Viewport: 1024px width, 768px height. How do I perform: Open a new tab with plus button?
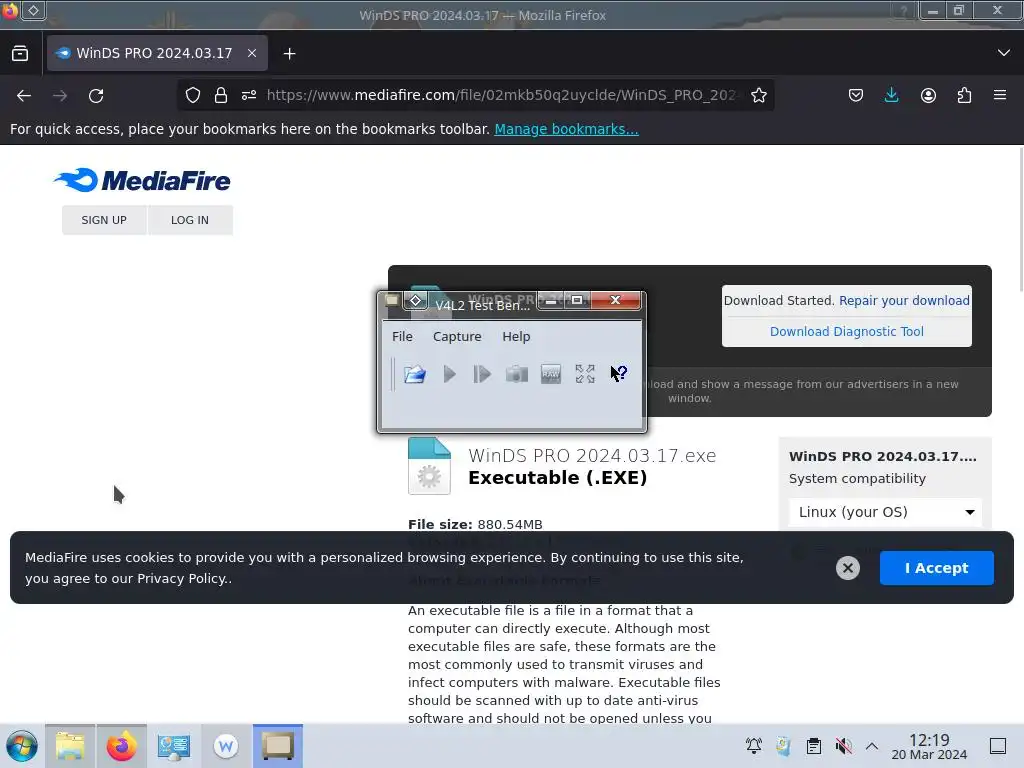point(289,54)
